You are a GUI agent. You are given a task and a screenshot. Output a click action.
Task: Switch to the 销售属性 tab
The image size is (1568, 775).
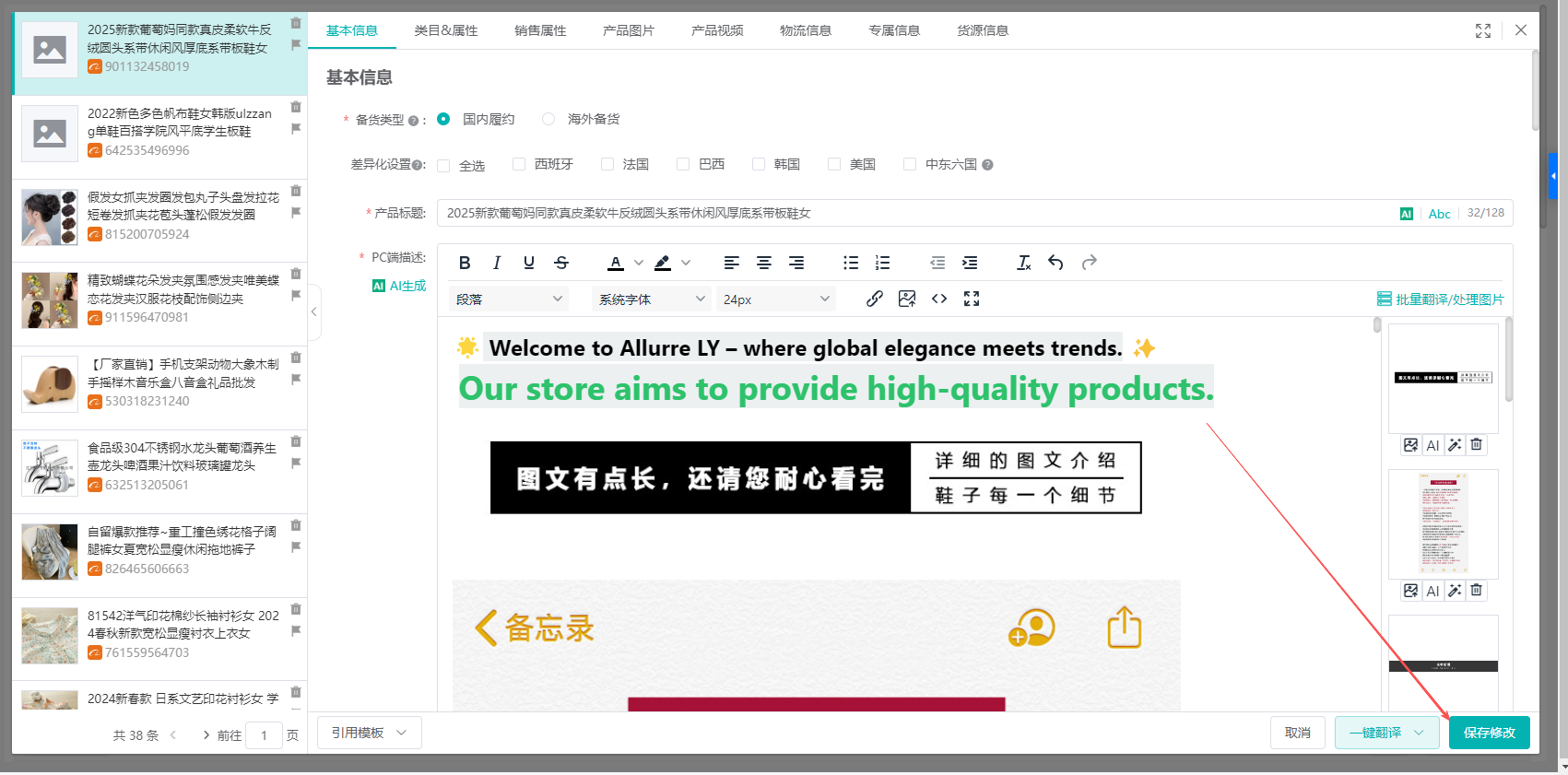[x=540, y=30]
